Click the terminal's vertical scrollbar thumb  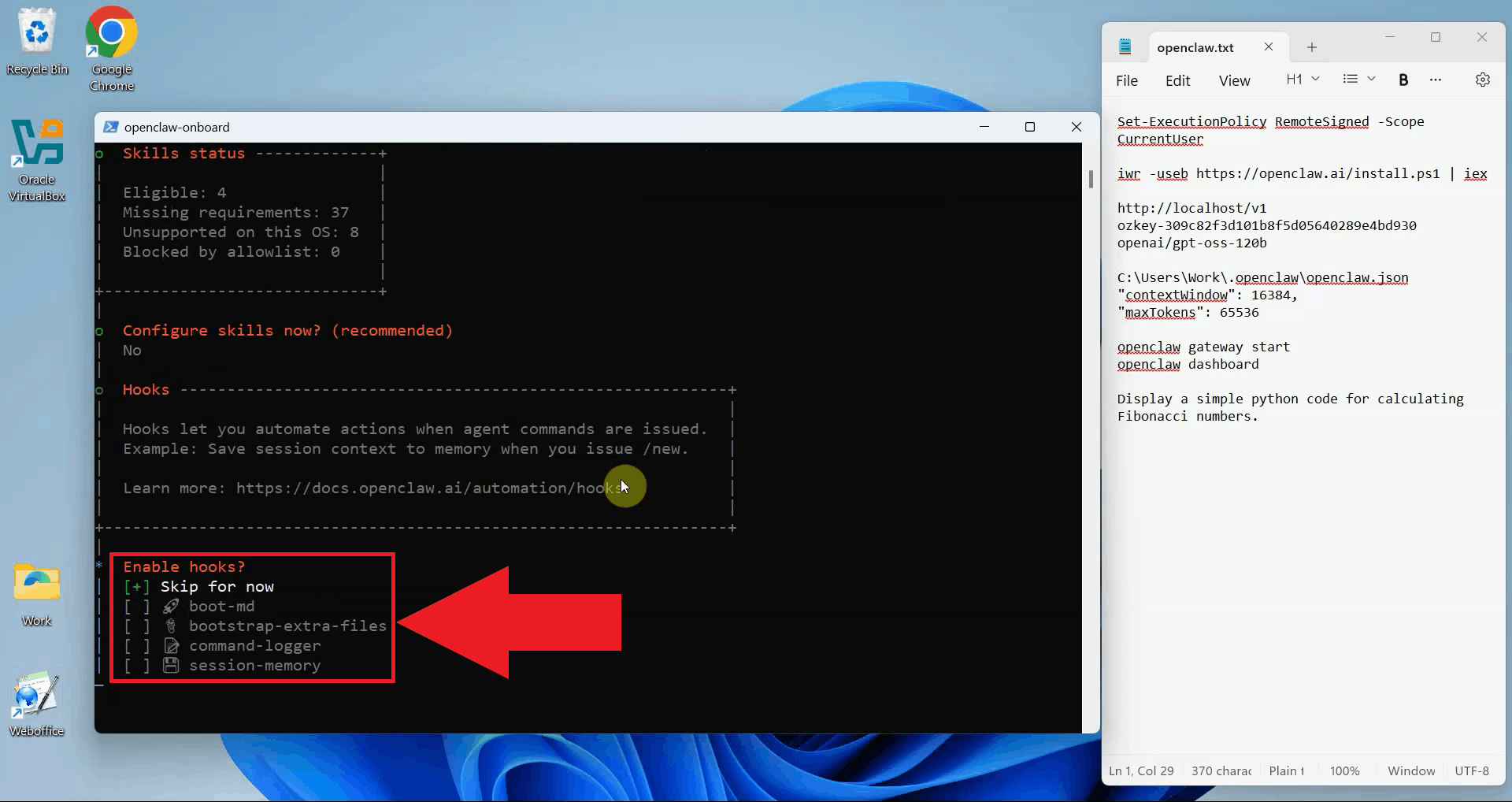(1091, 180)
